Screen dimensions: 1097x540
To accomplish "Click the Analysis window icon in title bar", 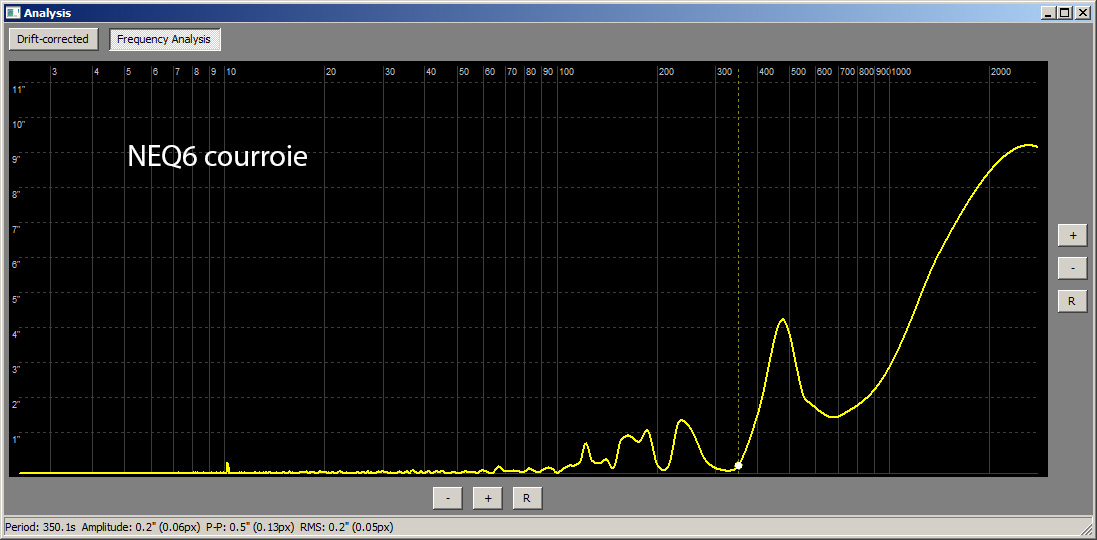I will [x=14, y=13].
